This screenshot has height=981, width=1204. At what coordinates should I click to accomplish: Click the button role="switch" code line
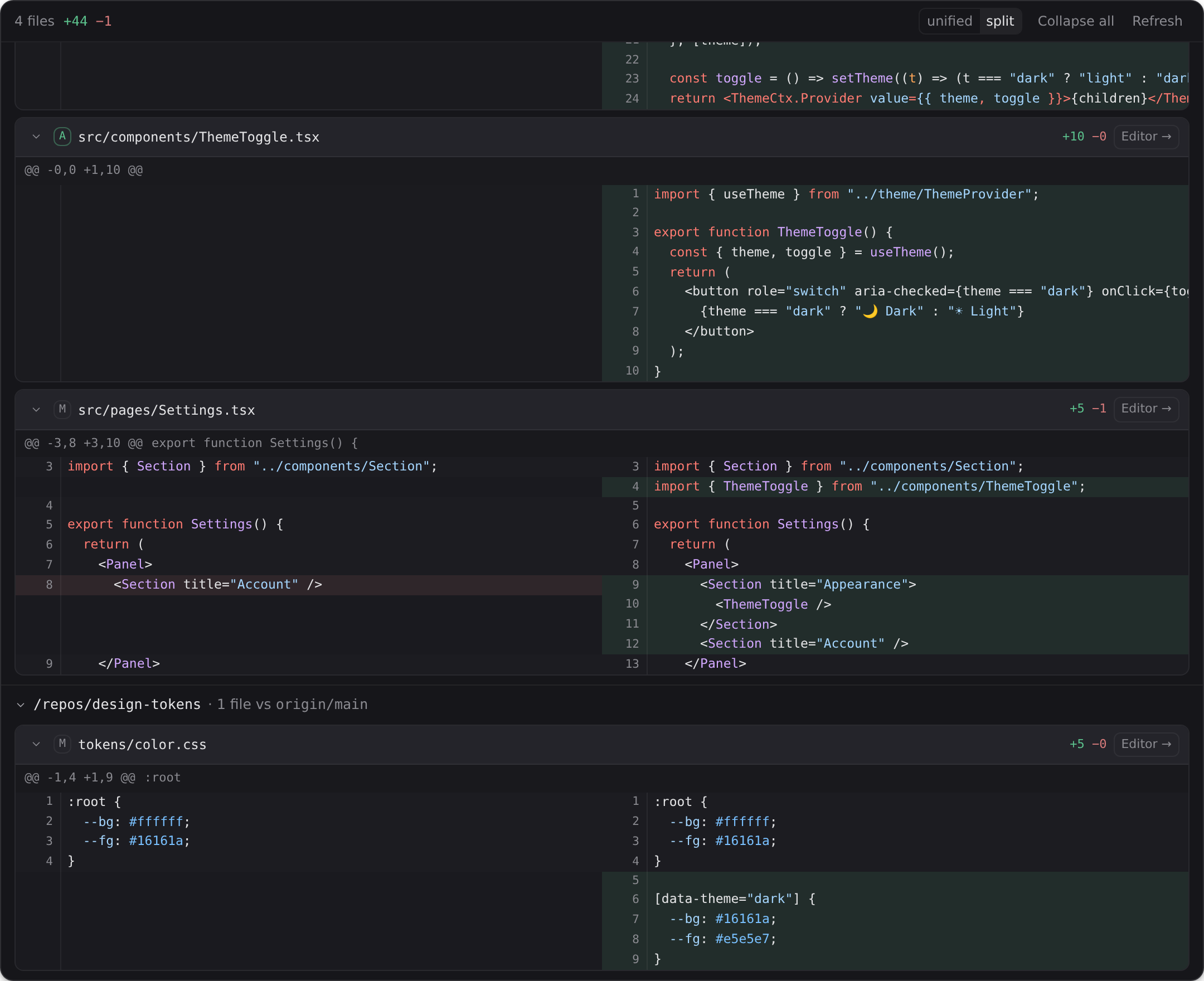(x=895, y=292)
